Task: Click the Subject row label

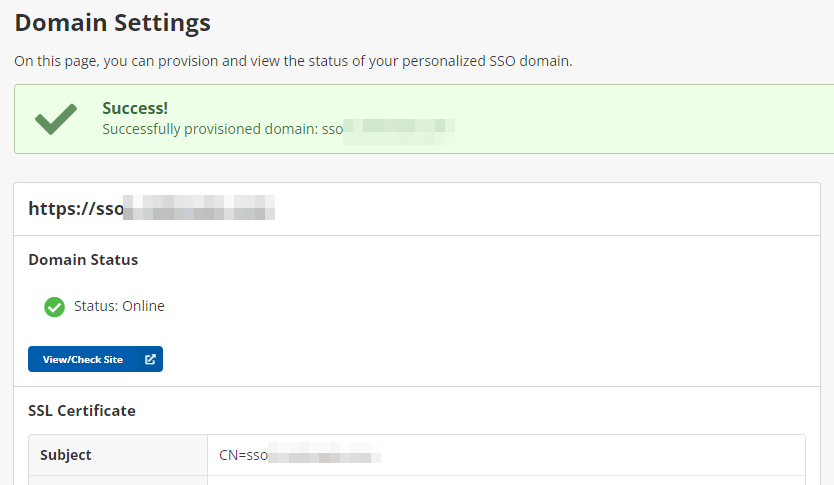Action: 66,455
